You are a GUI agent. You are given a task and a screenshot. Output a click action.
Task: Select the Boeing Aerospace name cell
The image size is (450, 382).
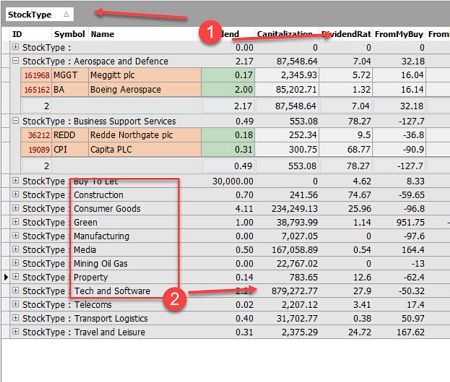145,90
